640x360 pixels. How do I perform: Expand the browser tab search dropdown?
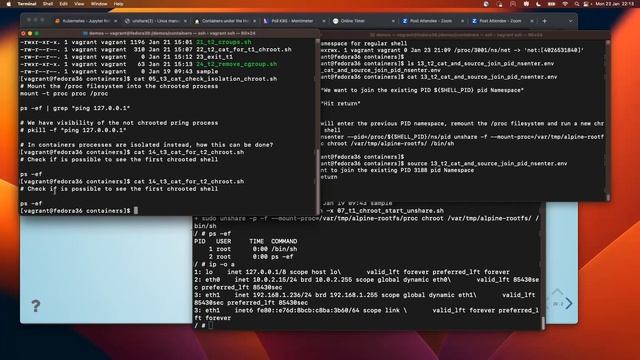click(570, 21)
